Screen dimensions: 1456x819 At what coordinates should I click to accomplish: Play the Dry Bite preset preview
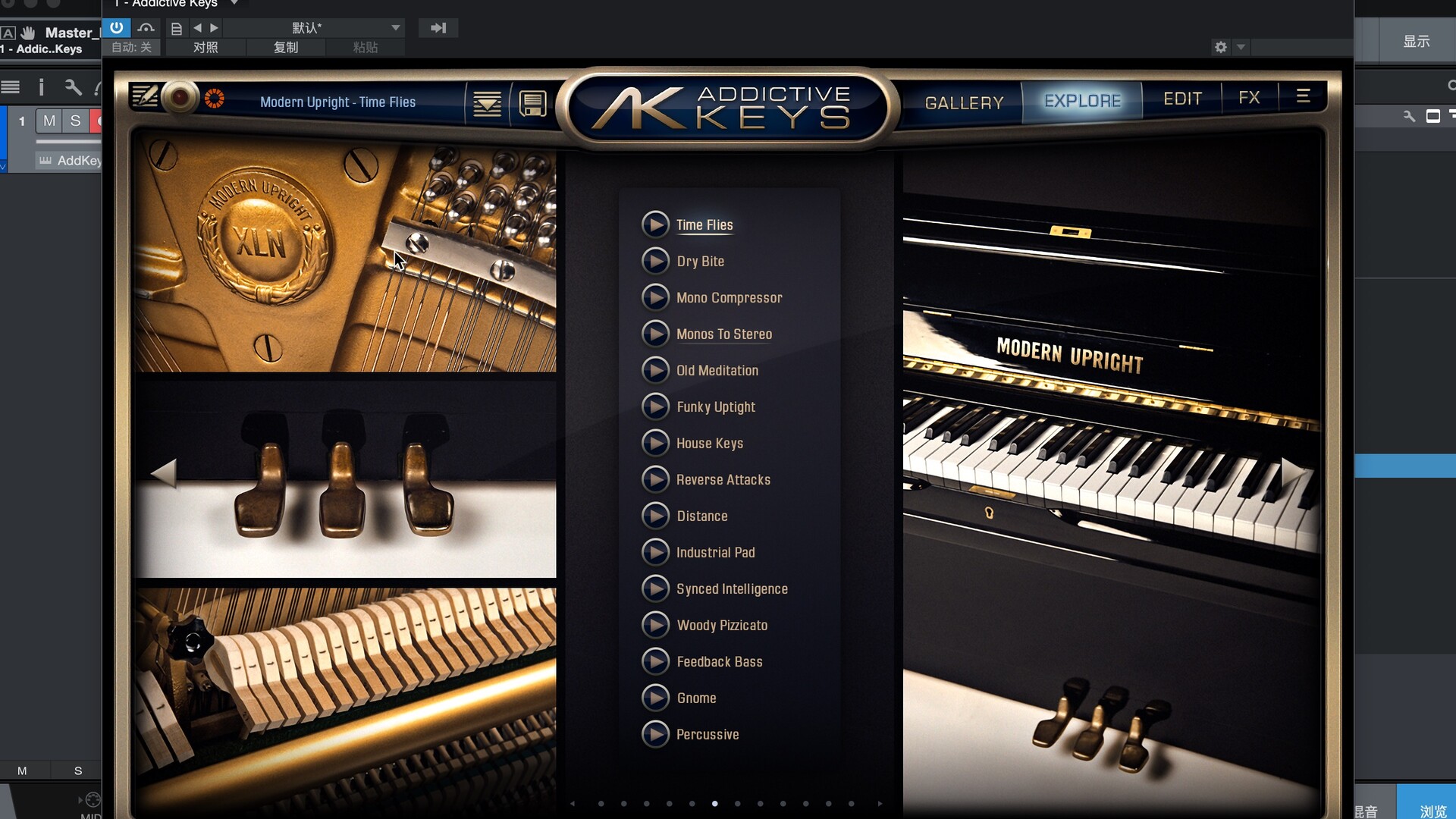(655, 261)
